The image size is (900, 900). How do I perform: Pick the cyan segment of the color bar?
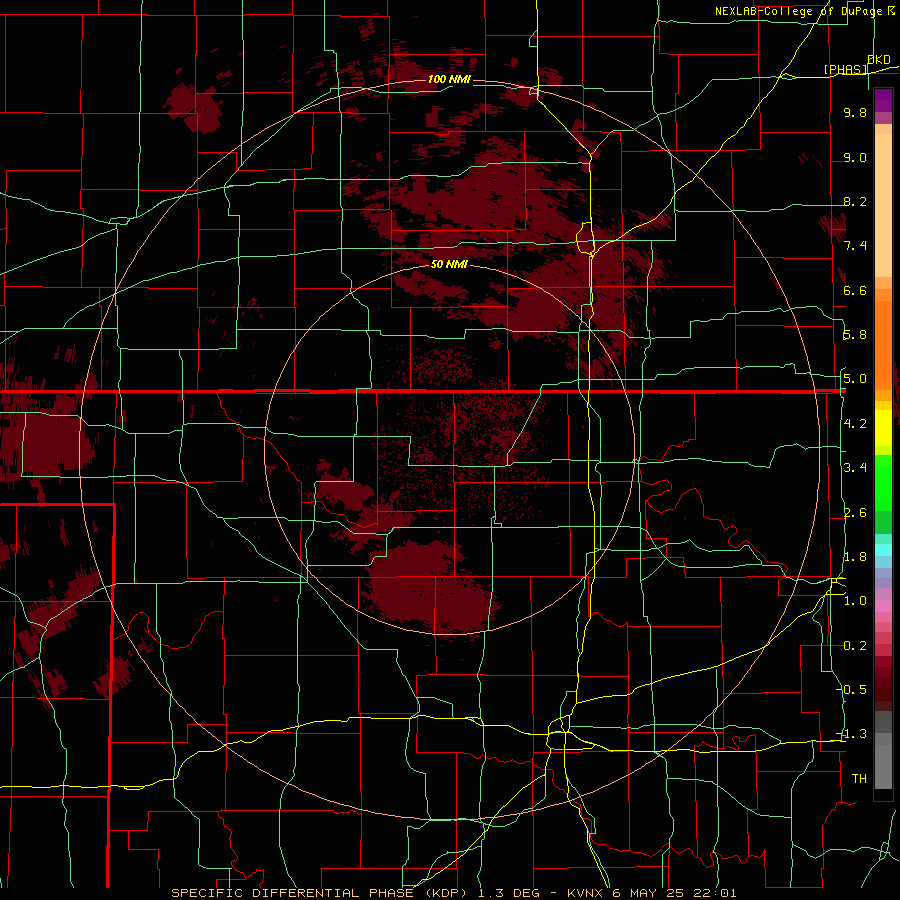pyautogui.click(x=883, y=550)
